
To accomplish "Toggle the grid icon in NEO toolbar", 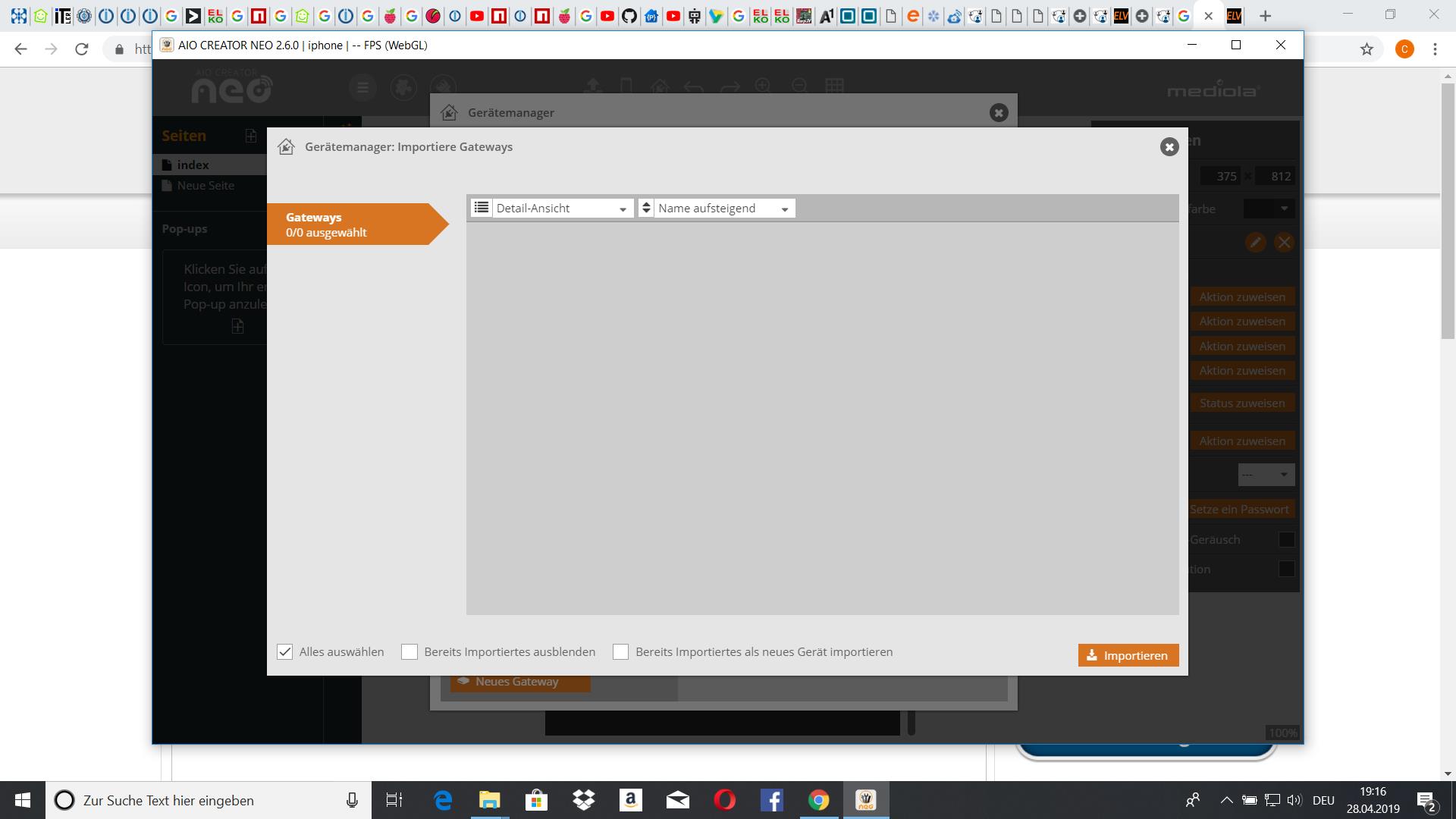I will click(835, 86).
